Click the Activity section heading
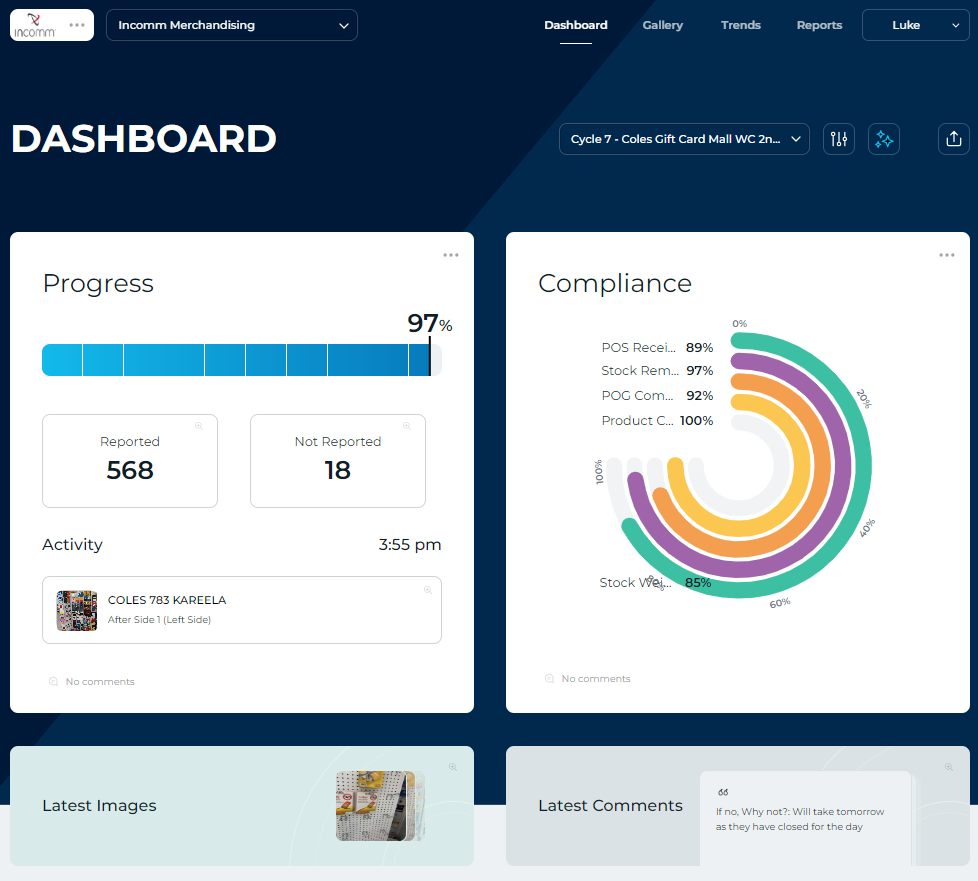This screenshot has height=881, width=978. 72,544
